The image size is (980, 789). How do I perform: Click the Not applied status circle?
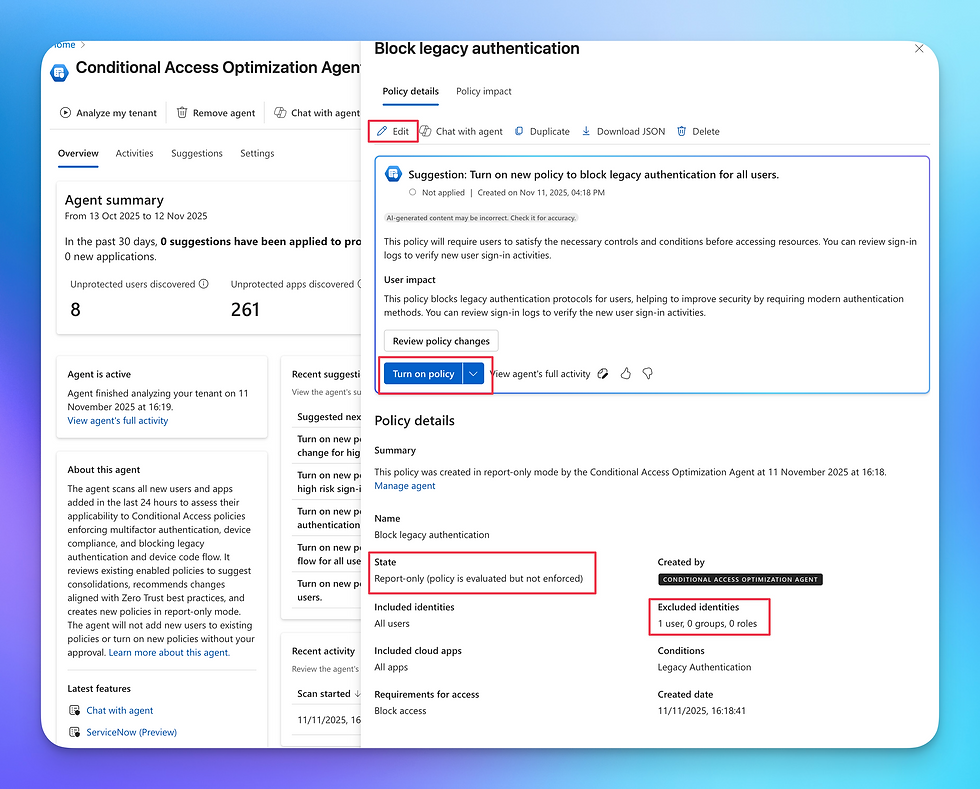(412, 193)
